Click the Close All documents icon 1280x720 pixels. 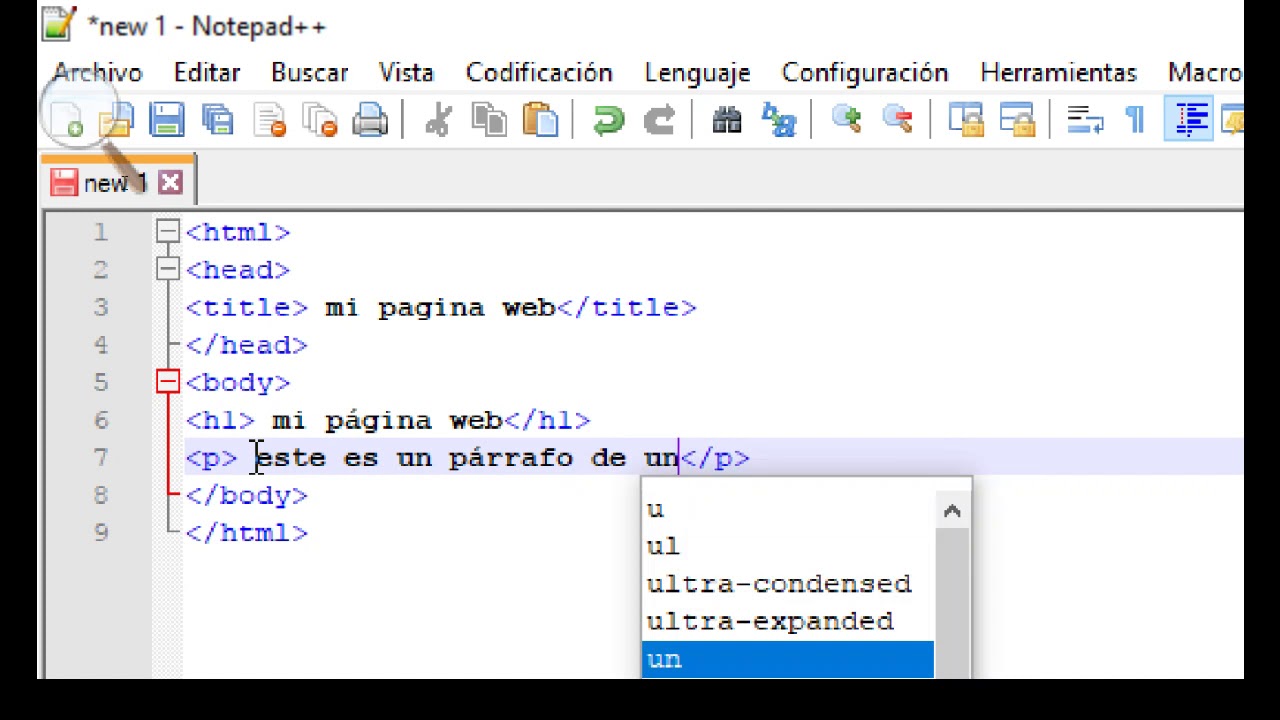[x=320, y=120]
